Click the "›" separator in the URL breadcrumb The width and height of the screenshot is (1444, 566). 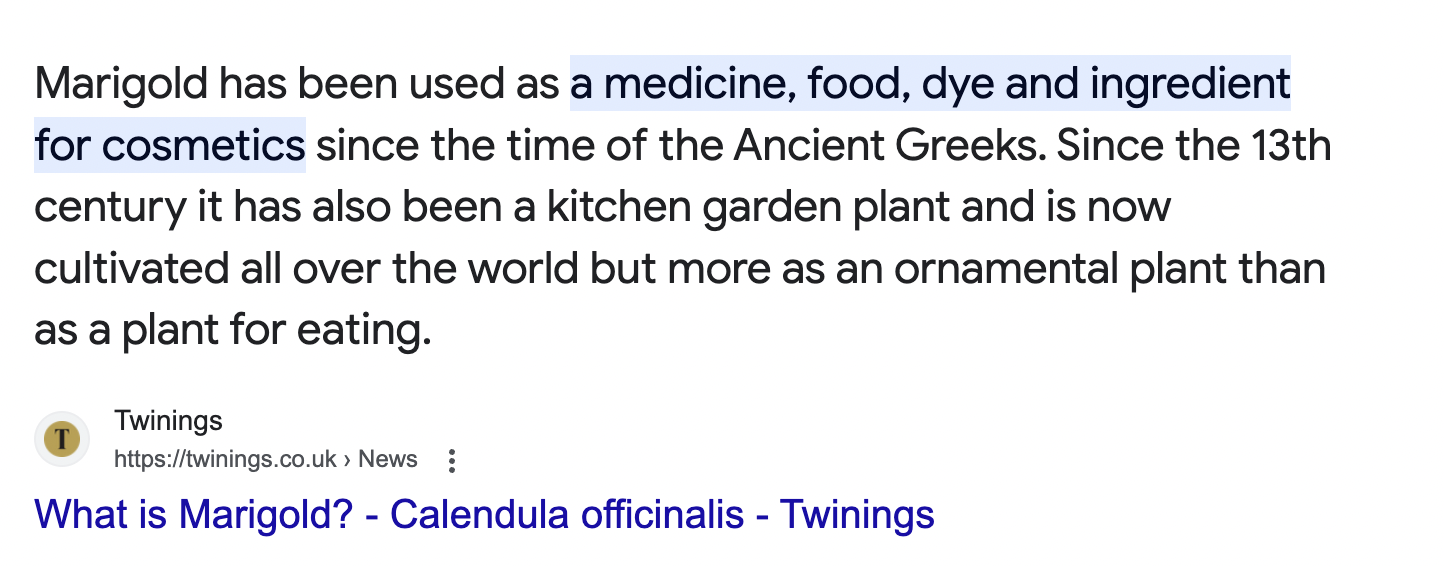(x=347, y=460)
